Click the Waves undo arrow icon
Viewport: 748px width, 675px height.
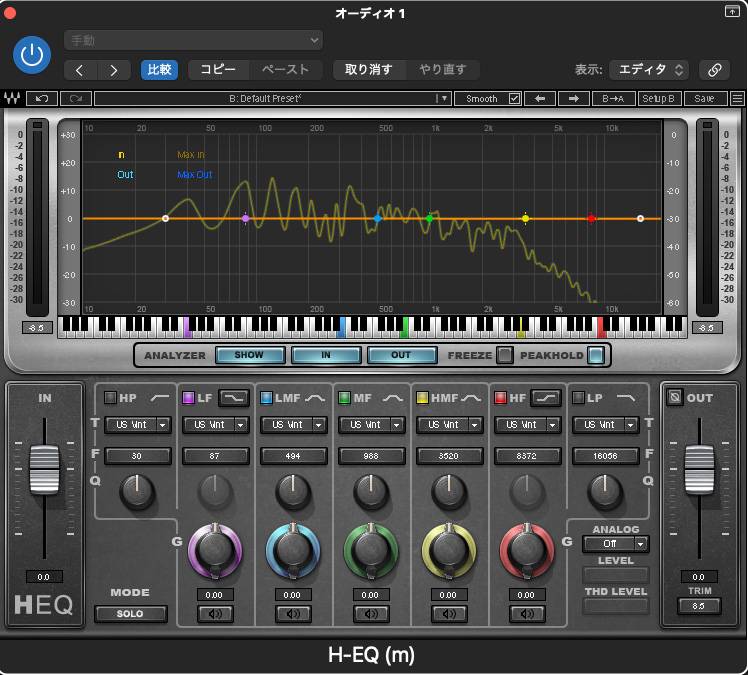42,99
